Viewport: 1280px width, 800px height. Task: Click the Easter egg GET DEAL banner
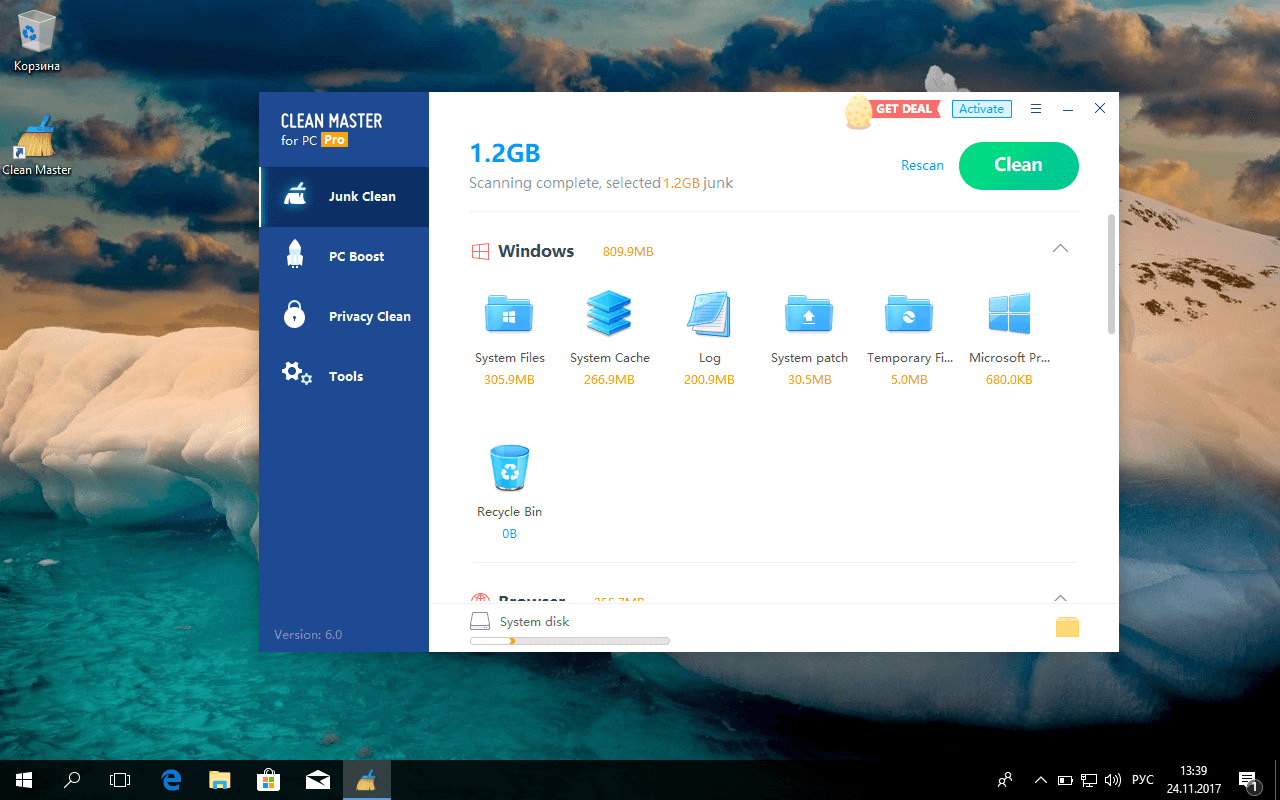tap(892, 111)
